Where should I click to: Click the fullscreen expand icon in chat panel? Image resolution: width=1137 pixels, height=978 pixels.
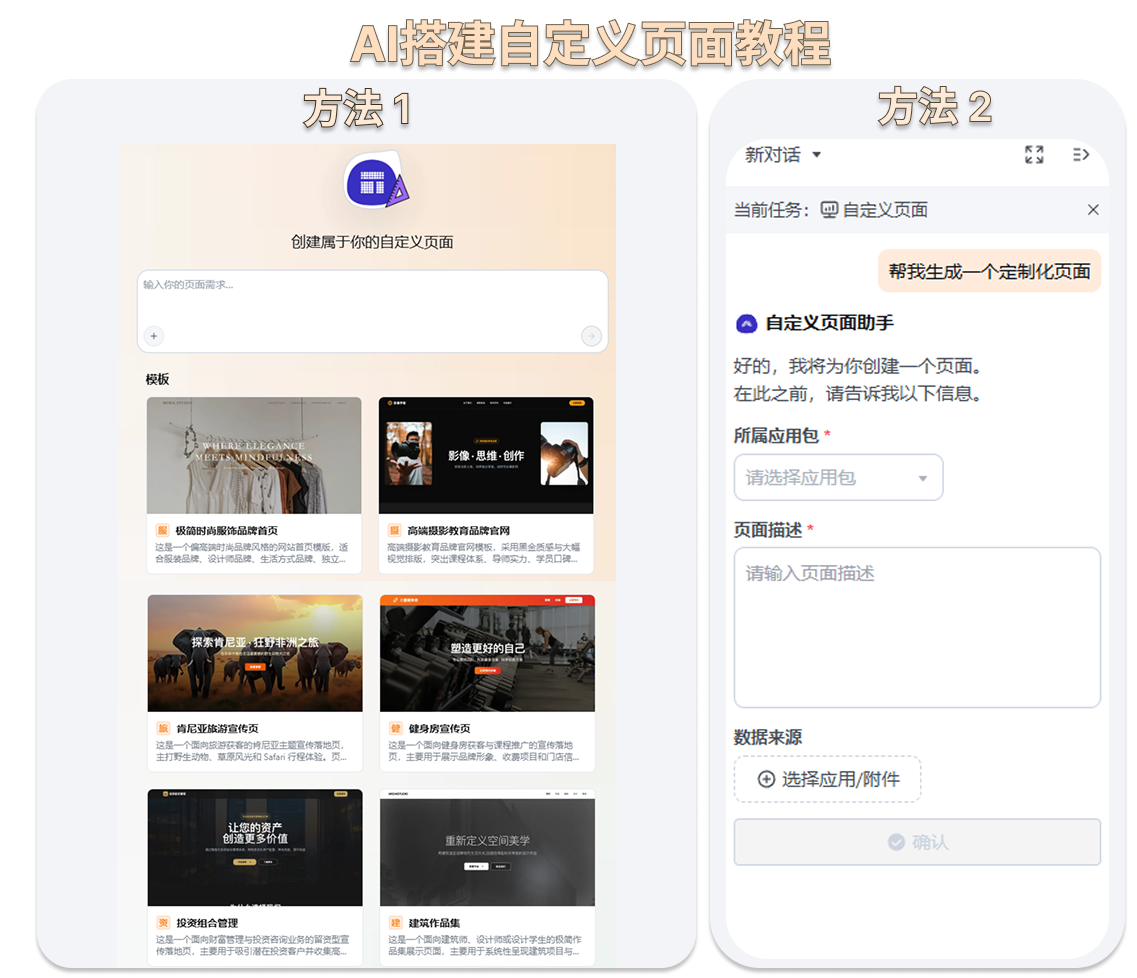pos(1034,154)
